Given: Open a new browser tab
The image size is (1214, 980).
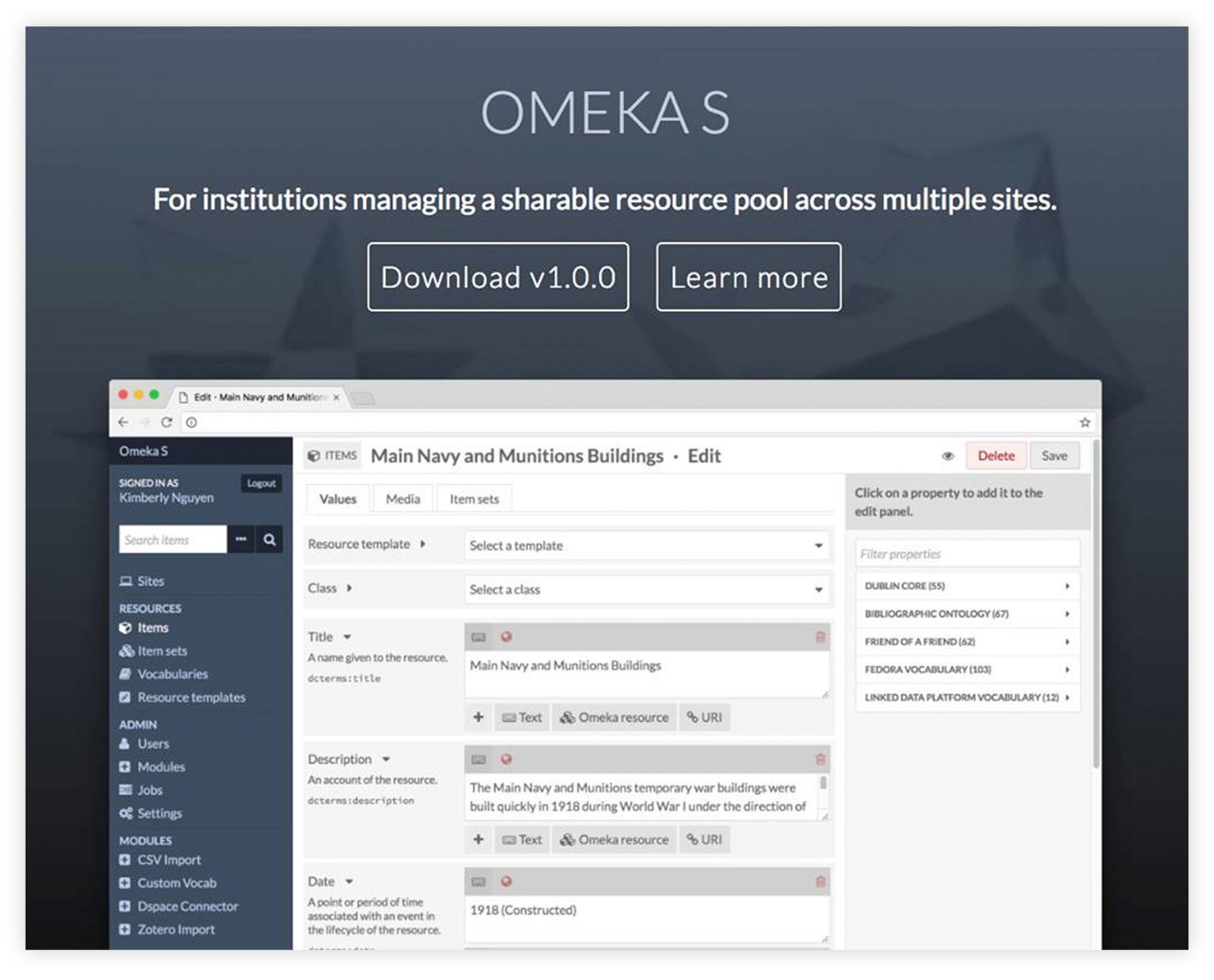Looking at the screenshot, I should pos(362,398).
